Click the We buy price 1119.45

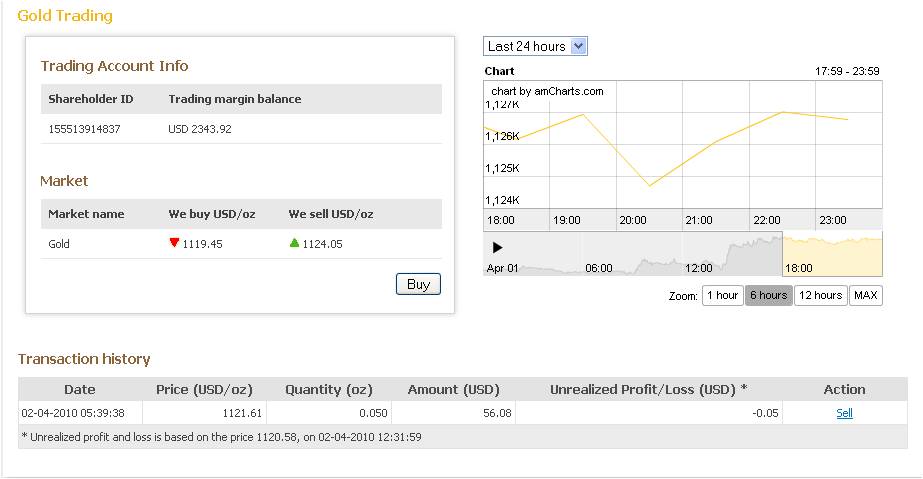[202, 244]
